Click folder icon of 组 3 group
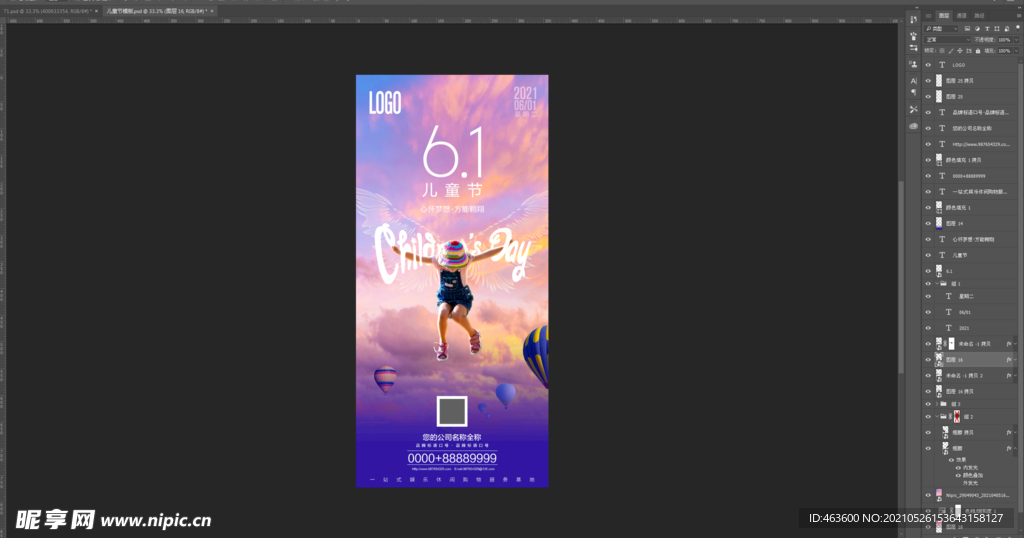The height and width of the screenshot is (538, 1024). [943, 404]
